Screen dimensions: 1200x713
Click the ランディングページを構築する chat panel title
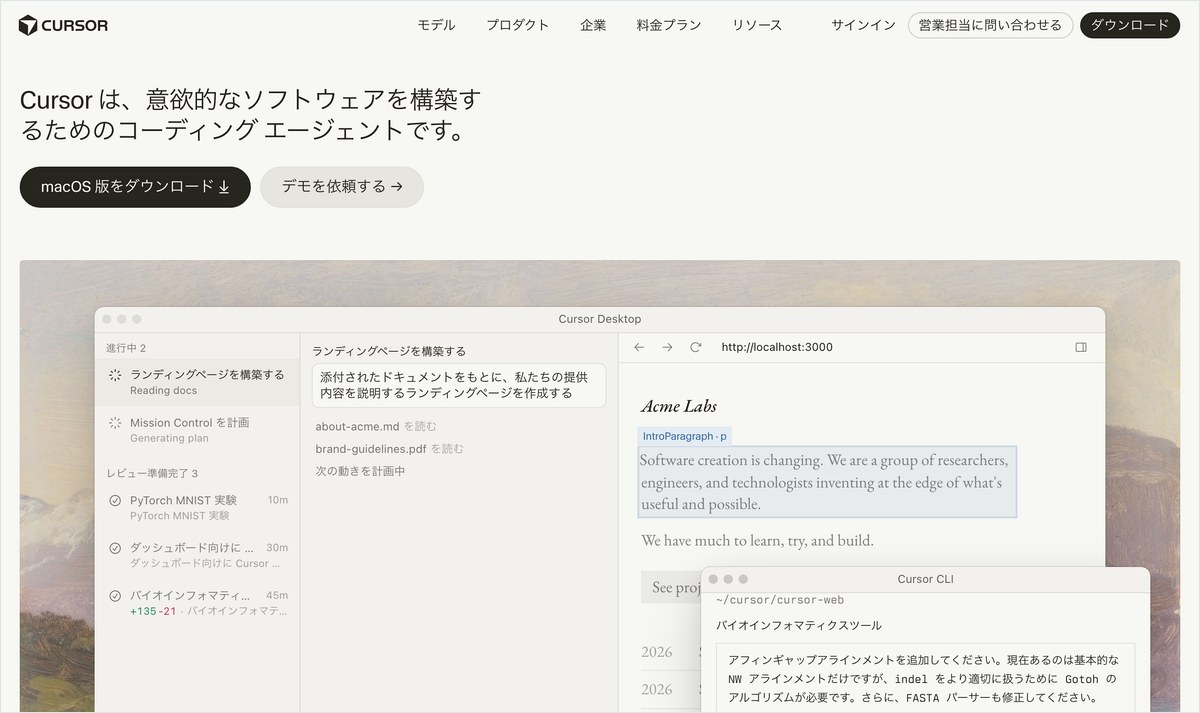pyautogui.click(x=389, y=351)
